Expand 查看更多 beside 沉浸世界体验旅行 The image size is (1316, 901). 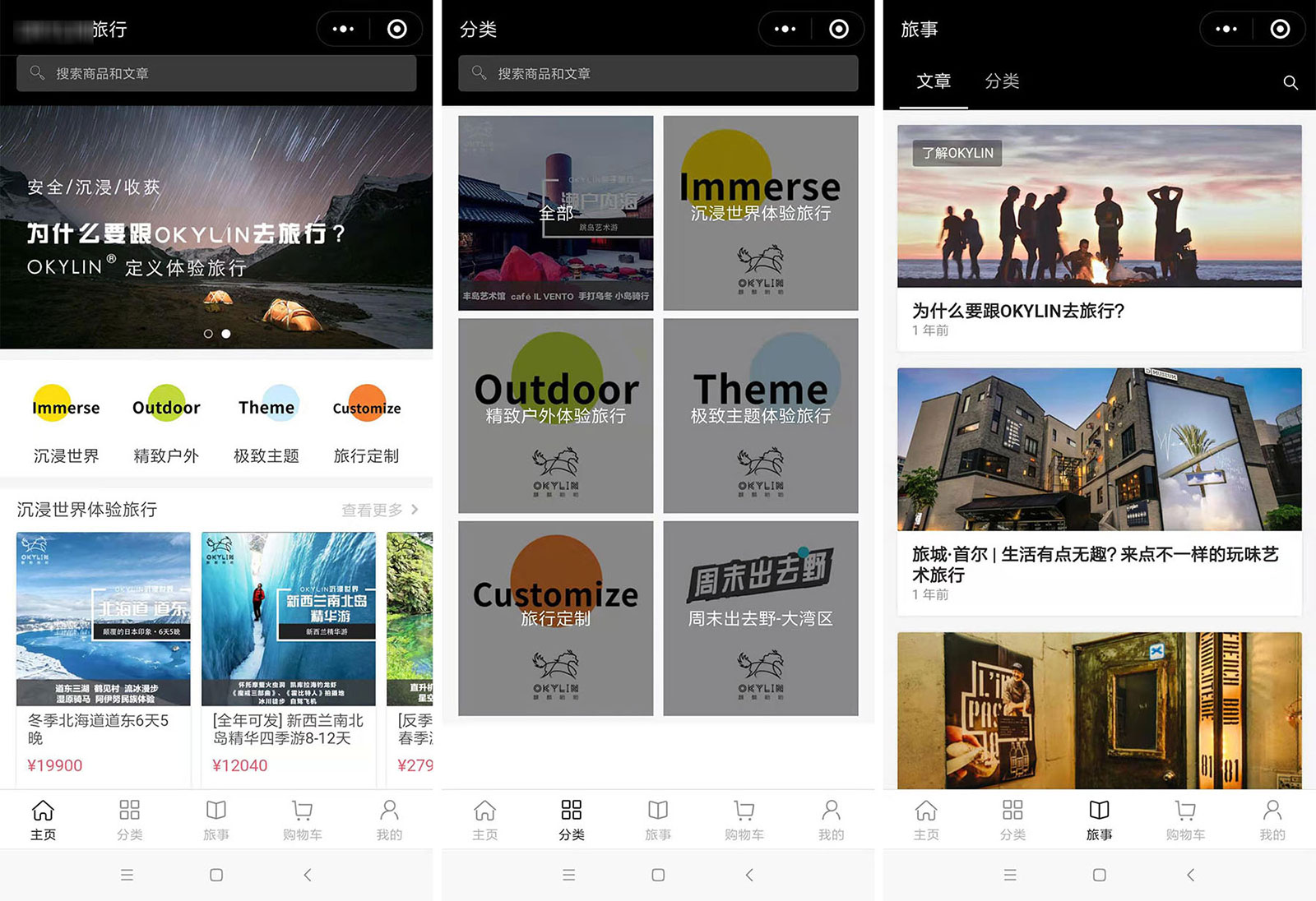click(x=379, y=510)
